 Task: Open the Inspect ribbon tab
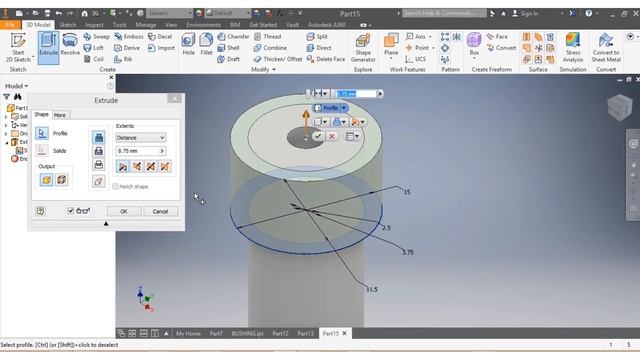tap(94, 25)
